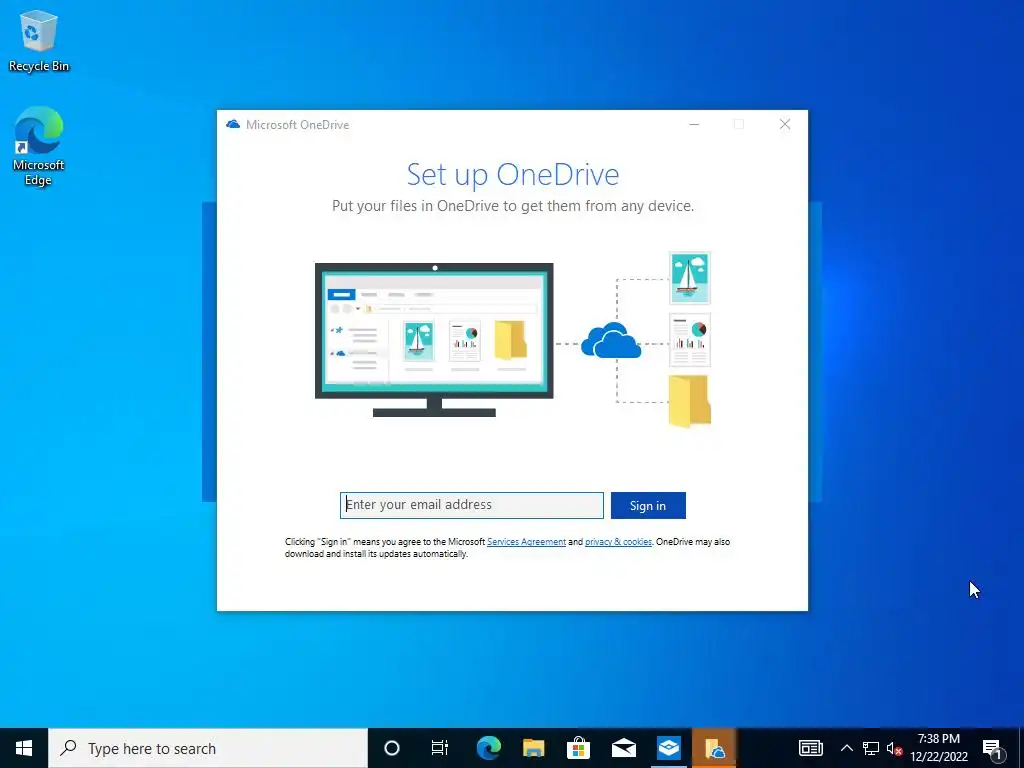Open the Services Agreement link
The width and height of the screenshot is (1024, 768).
coord(526,541)
